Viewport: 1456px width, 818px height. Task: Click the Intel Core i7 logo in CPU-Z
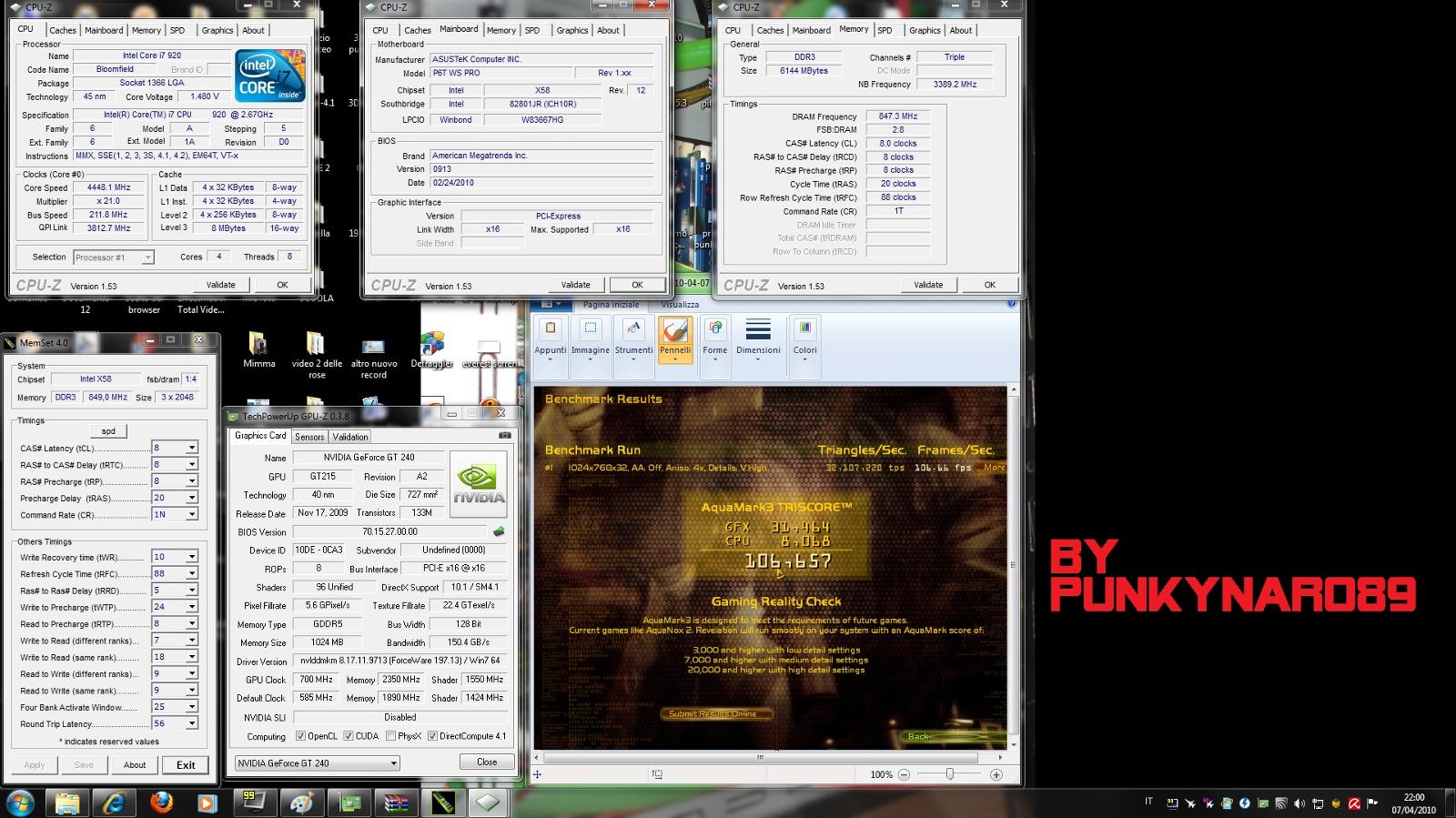coord(270,76)
